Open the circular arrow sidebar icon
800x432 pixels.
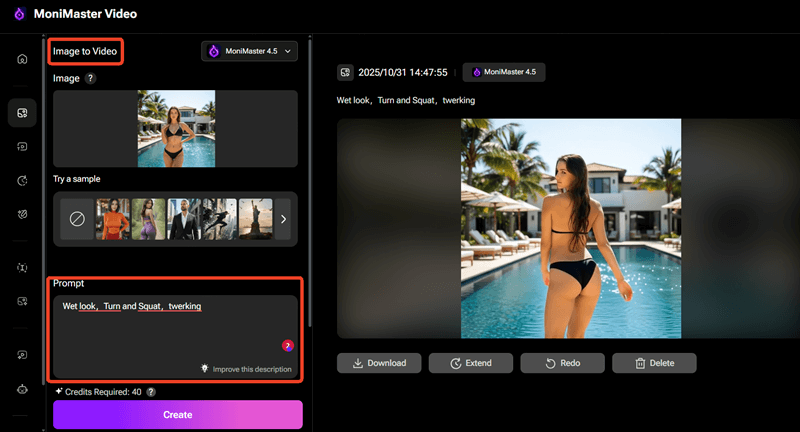[22, 181]
